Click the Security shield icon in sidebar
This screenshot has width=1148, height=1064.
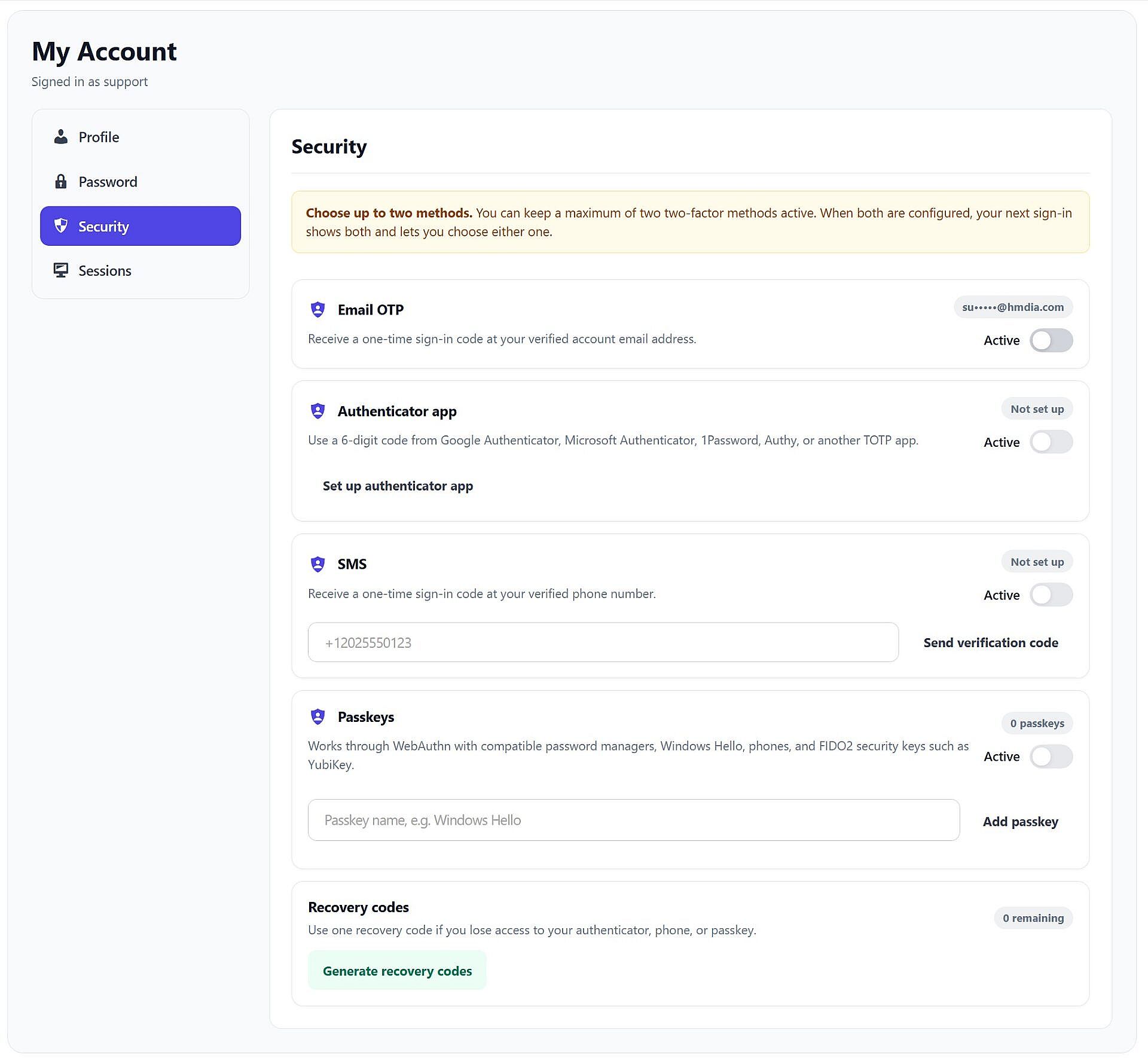pyautogui.click(x=61, y=226)
